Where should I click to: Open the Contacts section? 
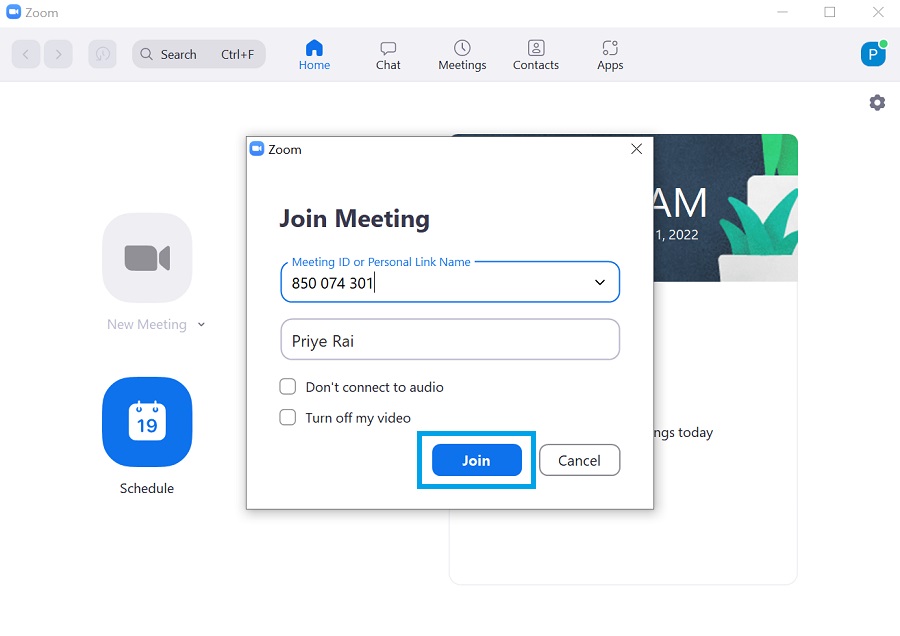pyautogui.click(x=535, y=54)
